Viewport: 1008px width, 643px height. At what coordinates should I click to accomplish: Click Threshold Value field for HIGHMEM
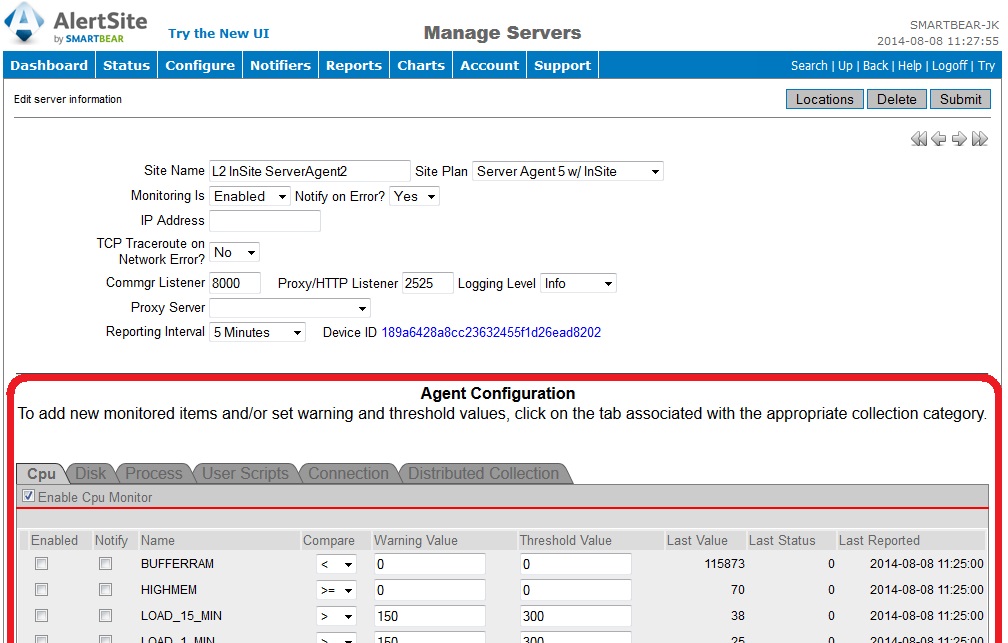575,590
